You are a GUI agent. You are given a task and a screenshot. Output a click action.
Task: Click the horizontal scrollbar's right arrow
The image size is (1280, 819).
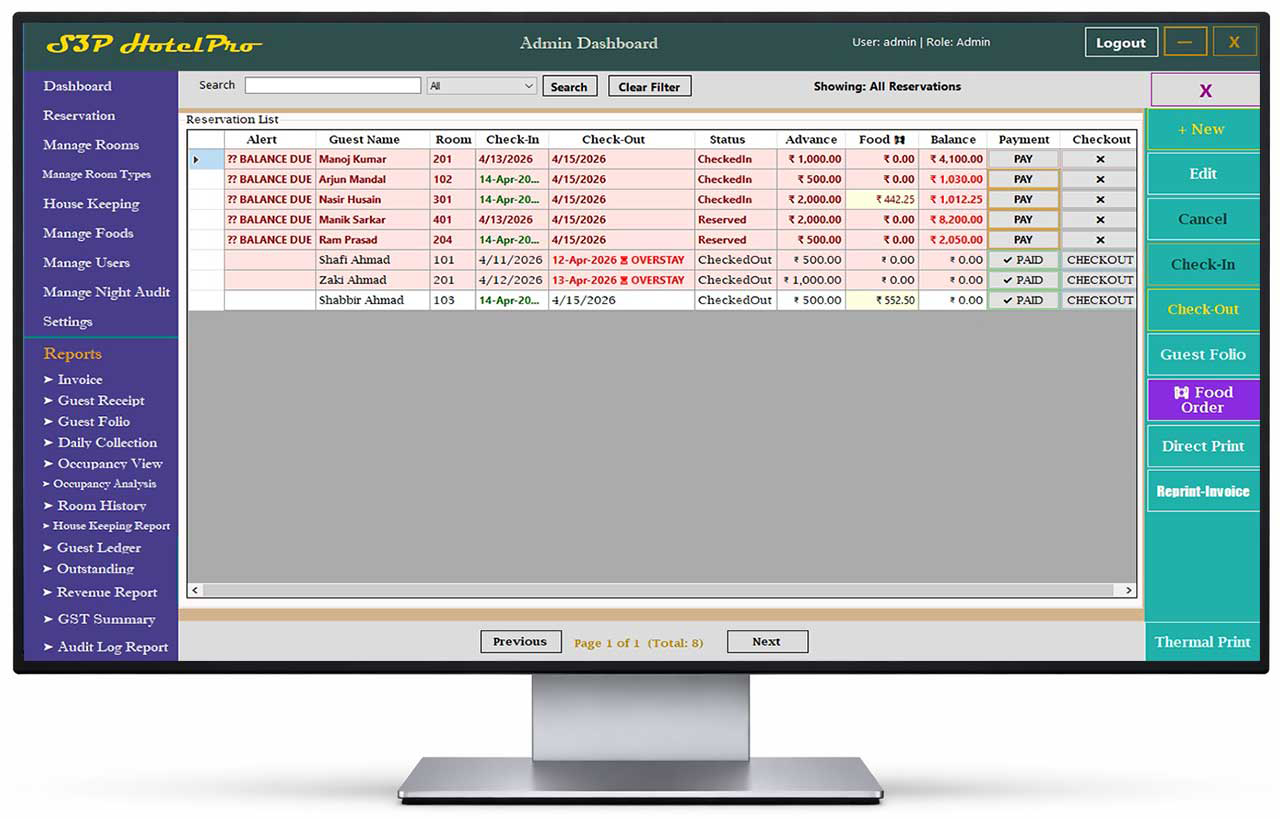(x=1127, y=589)
